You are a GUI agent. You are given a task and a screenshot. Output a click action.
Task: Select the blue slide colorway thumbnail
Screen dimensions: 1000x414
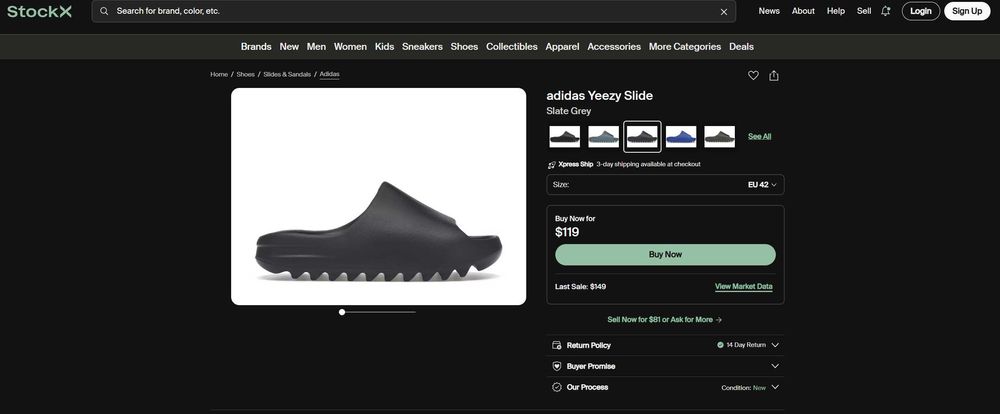(681, 136)
